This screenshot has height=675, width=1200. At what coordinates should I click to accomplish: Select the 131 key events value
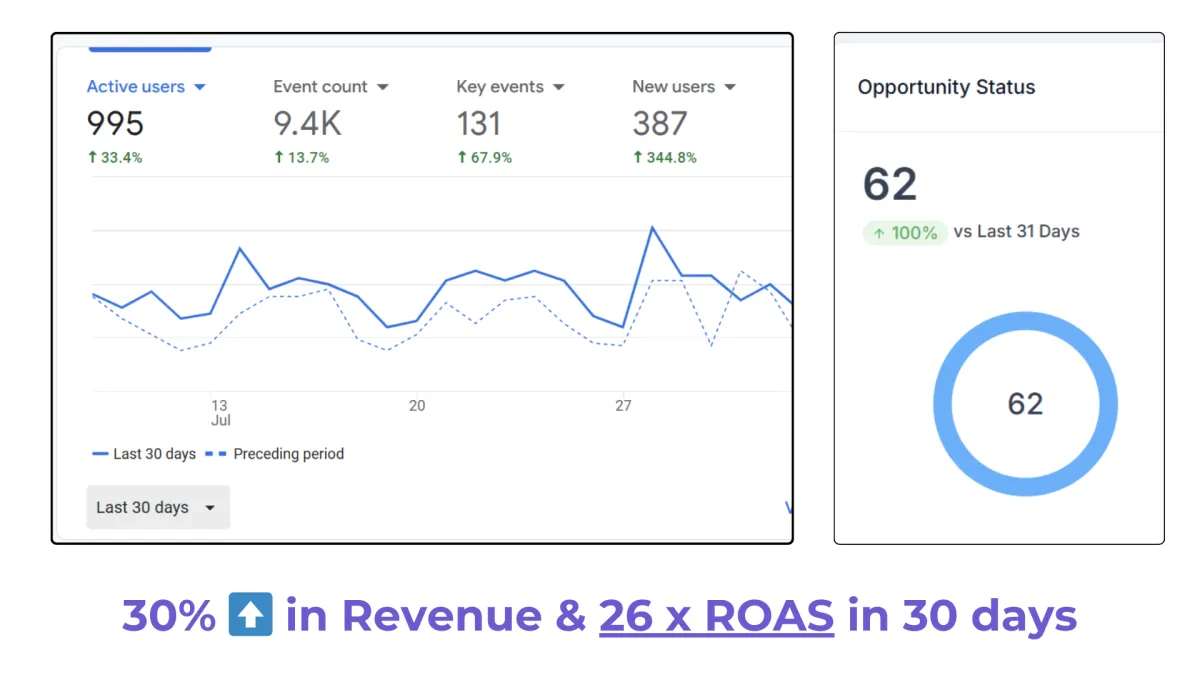(x=479, y=124)
